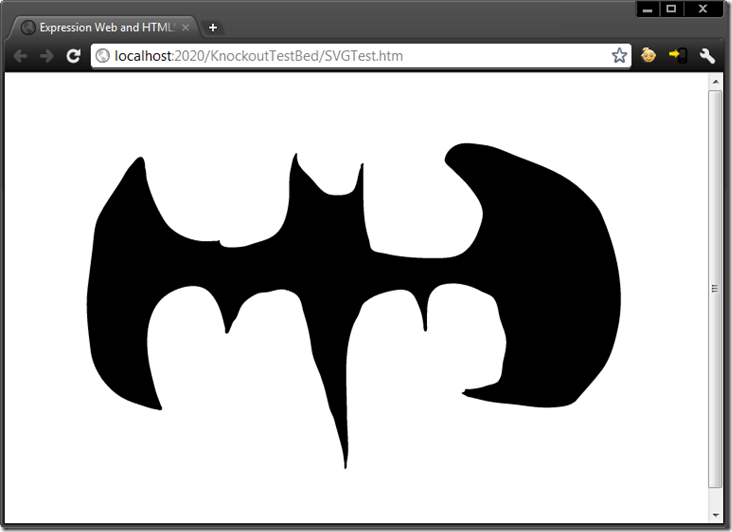The image size is (732, 532).
Task: Close the Expression Web and HTML tab
Action: point(185,28)
